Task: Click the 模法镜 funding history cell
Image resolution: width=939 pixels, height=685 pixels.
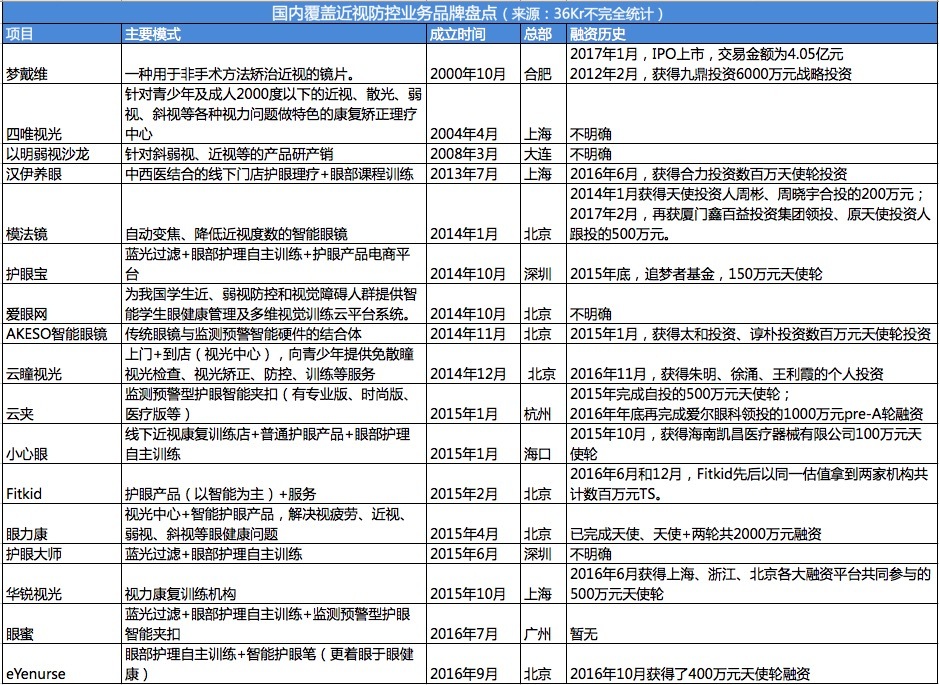Action: (752, 214)
